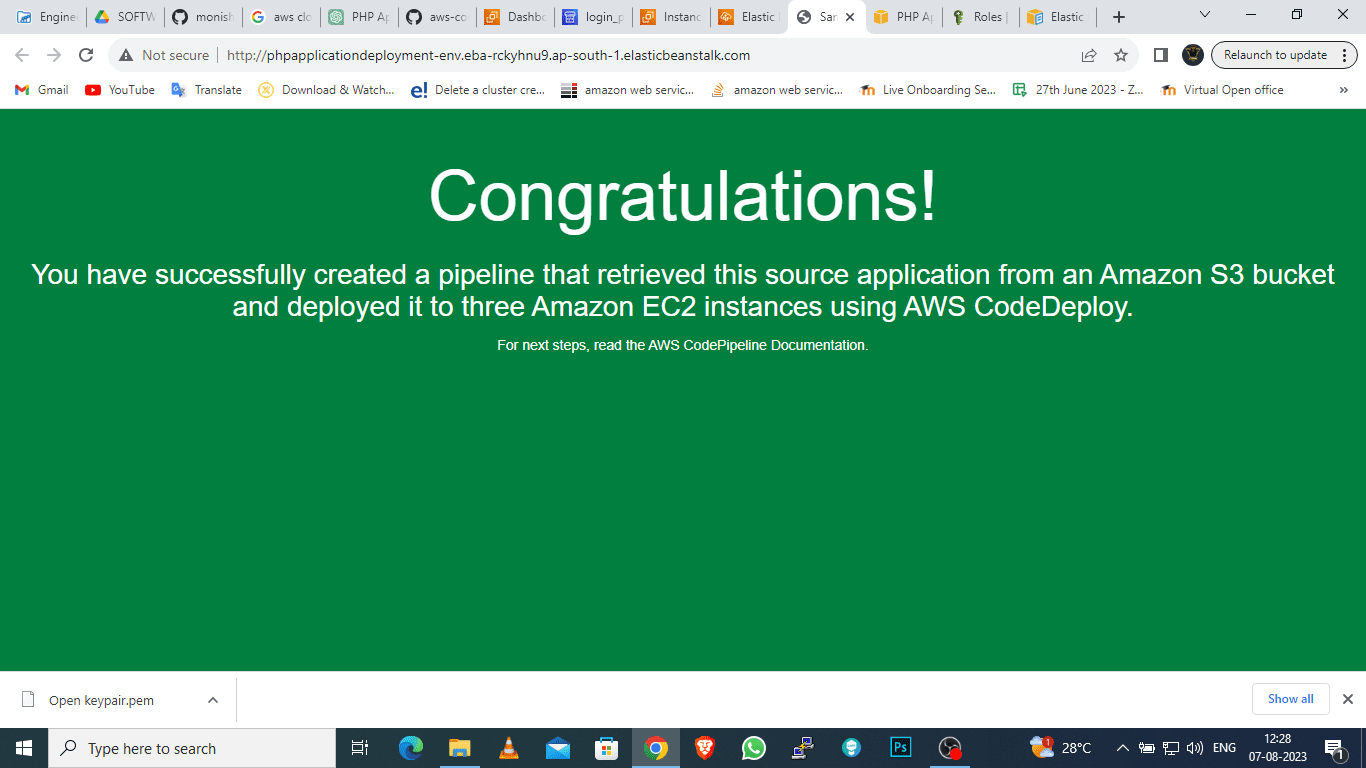Switch to the aws-co GitHub tab
Viewport: 1366px width, 768px height.
[437, 17]
